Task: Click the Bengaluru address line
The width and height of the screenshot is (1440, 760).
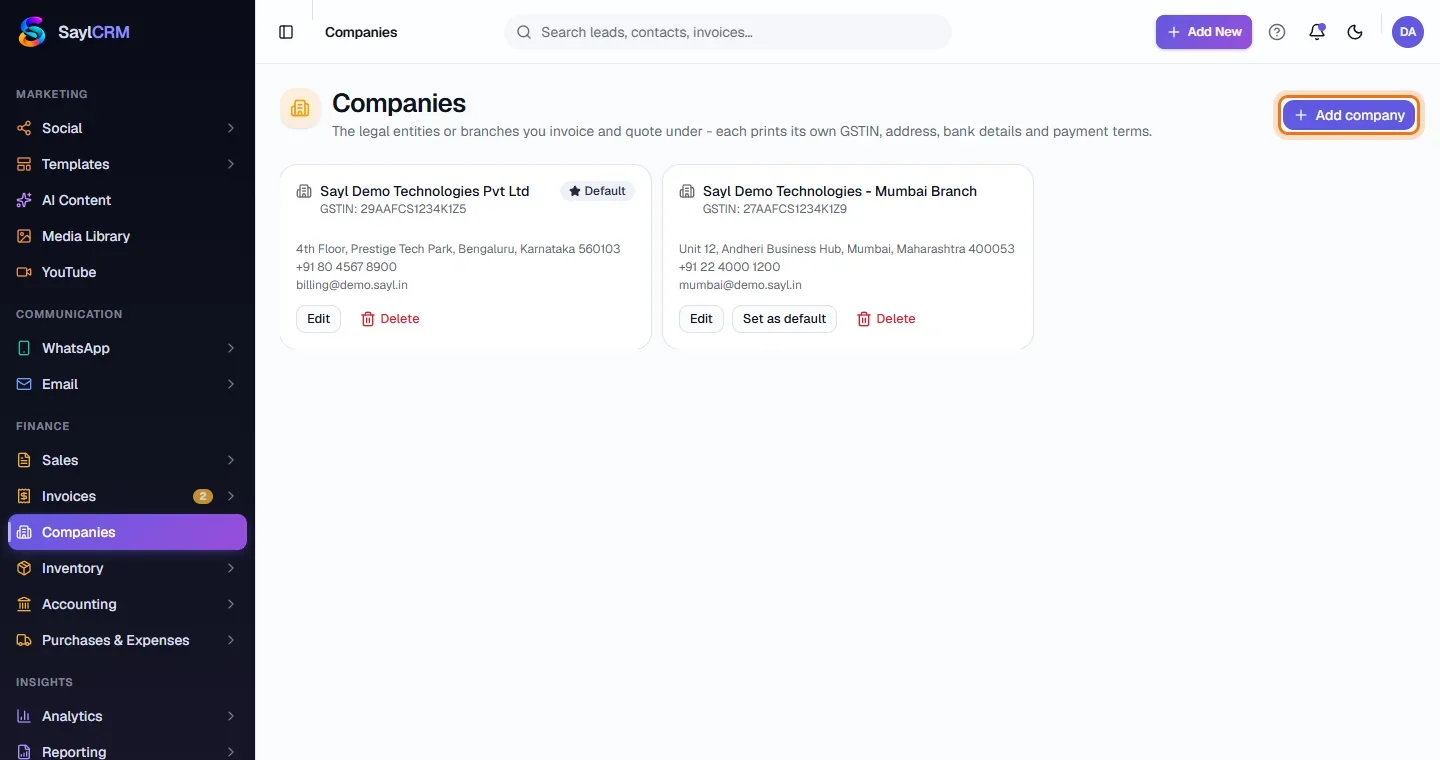Action: [458, 249]
